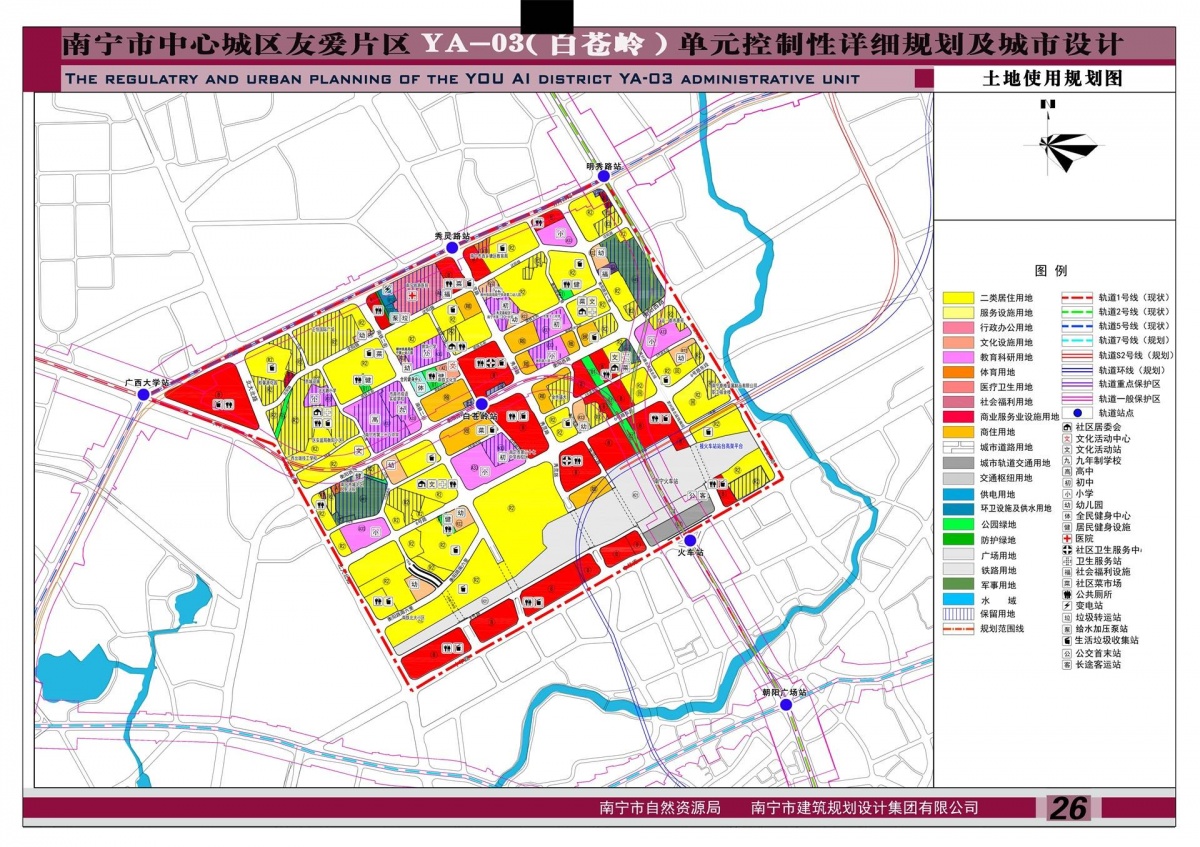The width and height of the screenshot is (1200, 847).
Task: Select the 秀灵路站 station marker
Action: click(452, 246)
